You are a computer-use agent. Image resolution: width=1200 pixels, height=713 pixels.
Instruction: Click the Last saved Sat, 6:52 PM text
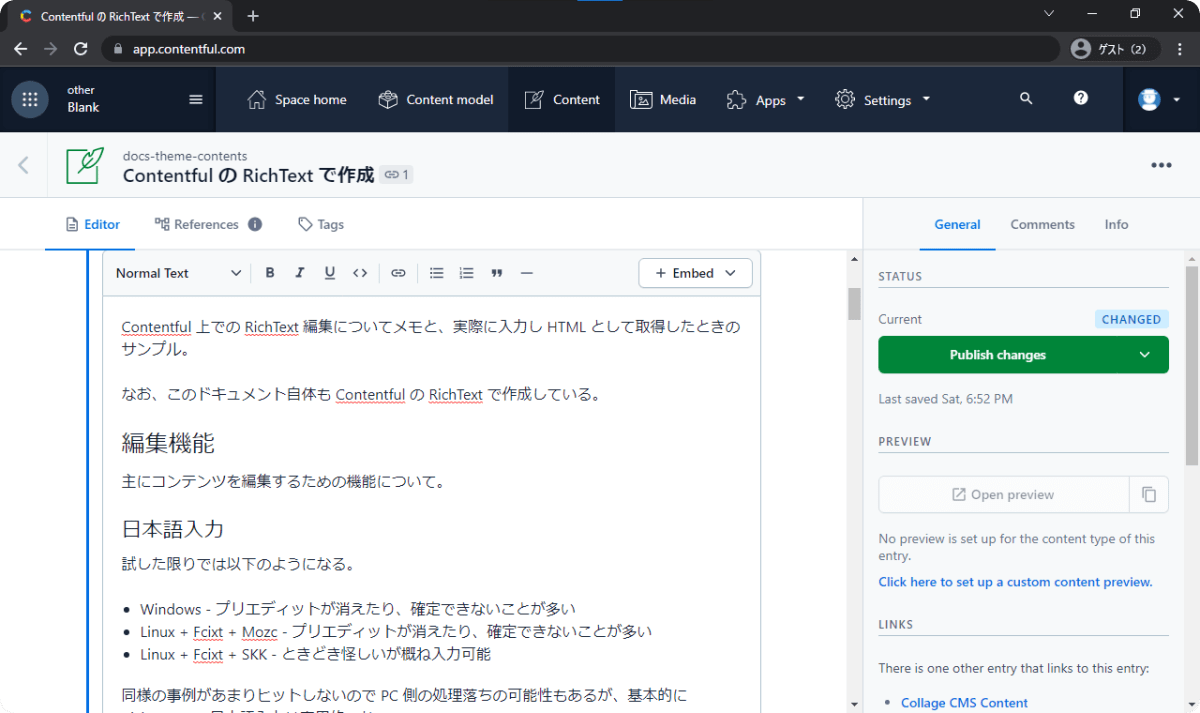click(x=945, y=399)
